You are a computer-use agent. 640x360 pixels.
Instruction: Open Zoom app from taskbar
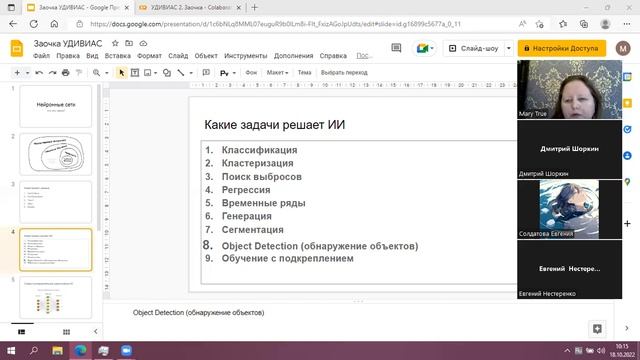[x=126, y=351]
